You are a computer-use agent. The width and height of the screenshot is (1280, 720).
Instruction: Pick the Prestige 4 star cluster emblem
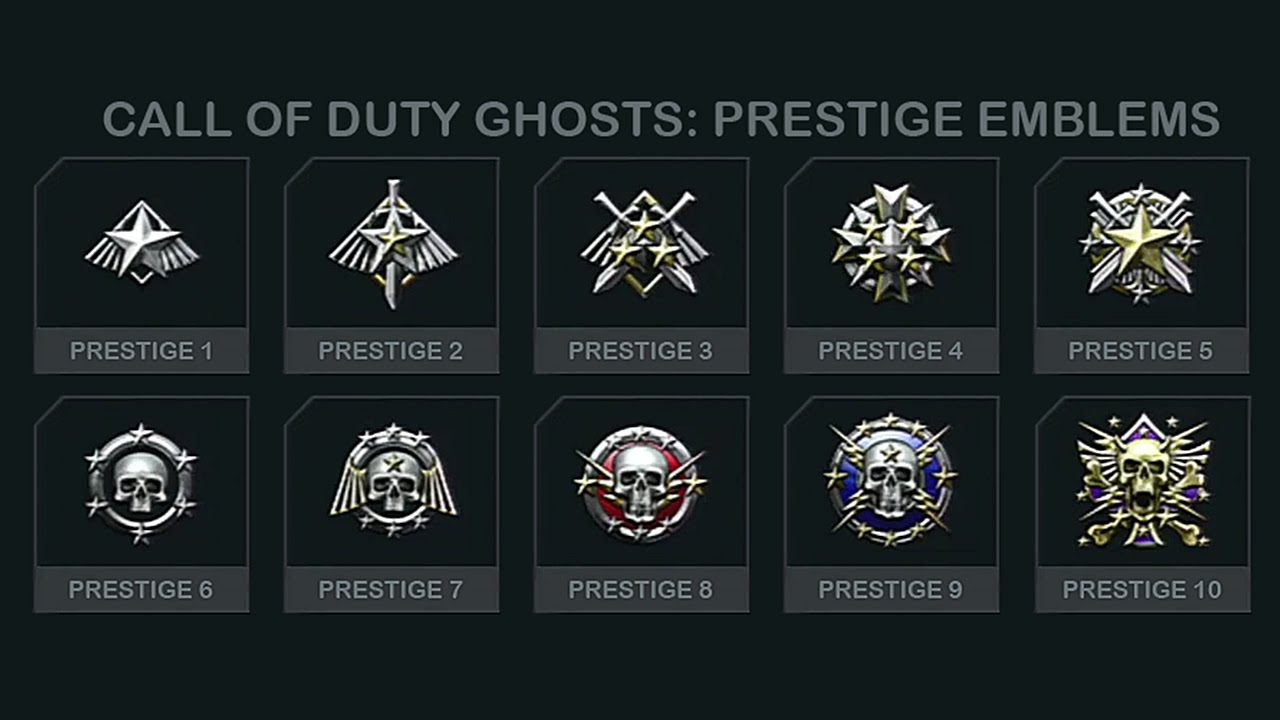(891, 243)
